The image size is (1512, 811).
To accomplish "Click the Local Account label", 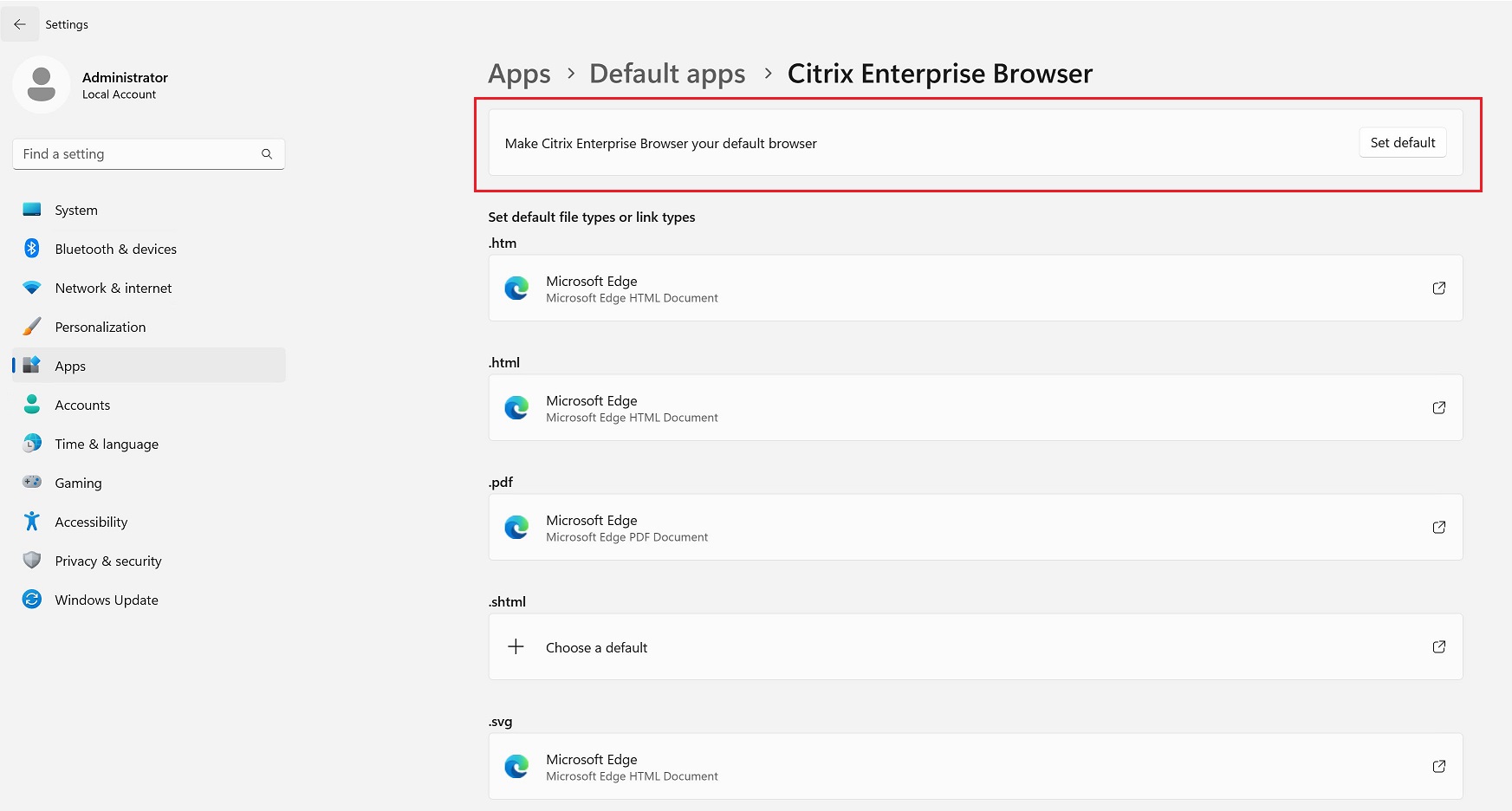I will pyautogui.click(x=119, y=94).
